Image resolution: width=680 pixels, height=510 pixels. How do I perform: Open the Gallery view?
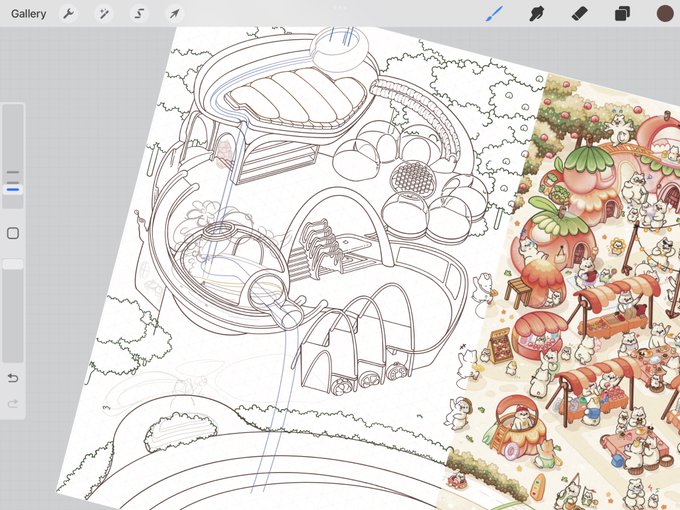point(29,14)
